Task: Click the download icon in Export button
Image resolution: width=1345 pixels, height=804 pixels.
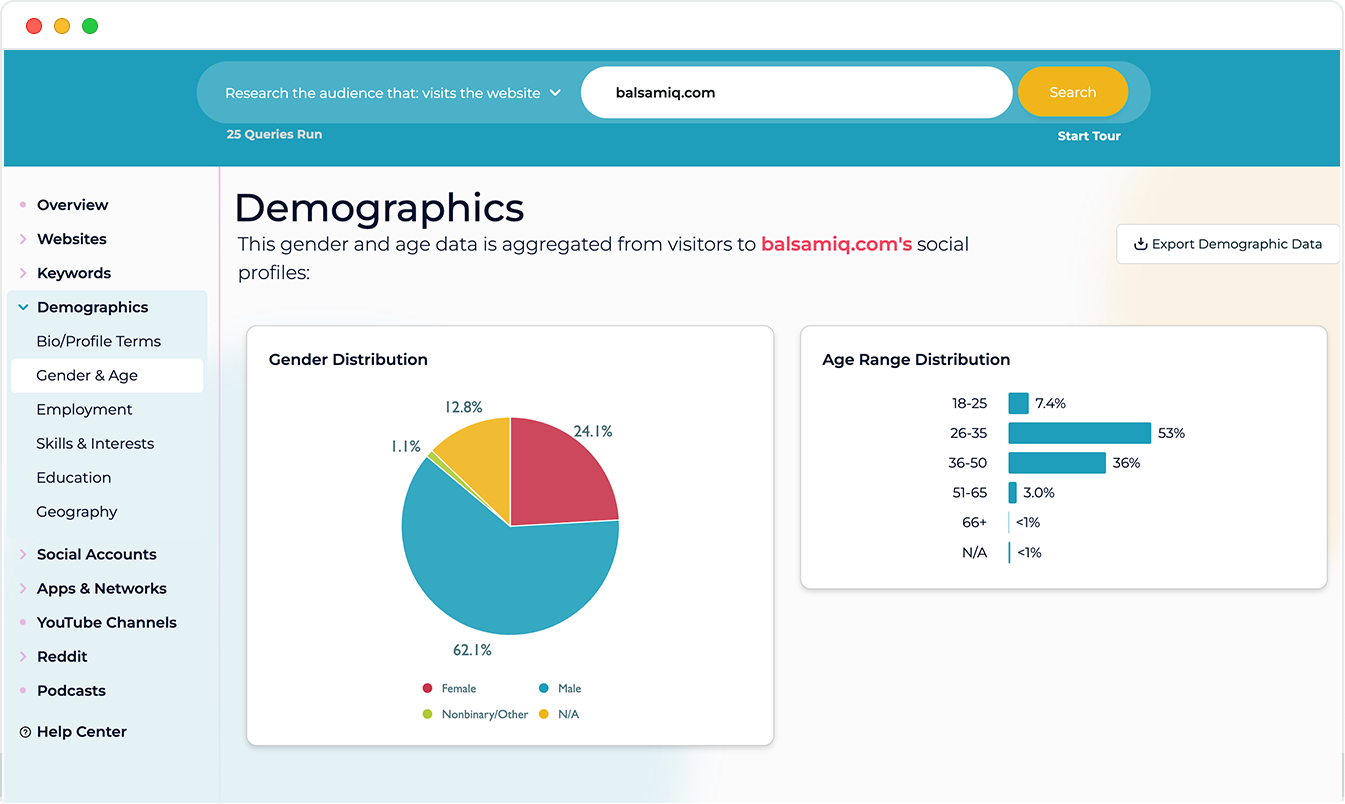Action: click(x=1140, y=244)
